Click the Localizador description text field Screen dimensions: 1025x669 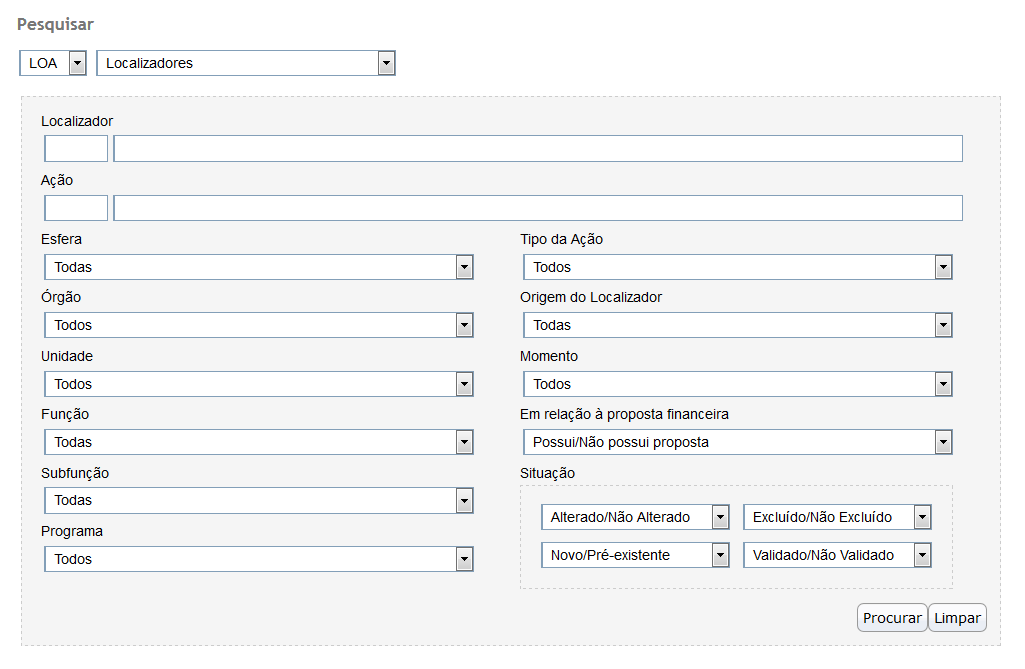[537, 149]
